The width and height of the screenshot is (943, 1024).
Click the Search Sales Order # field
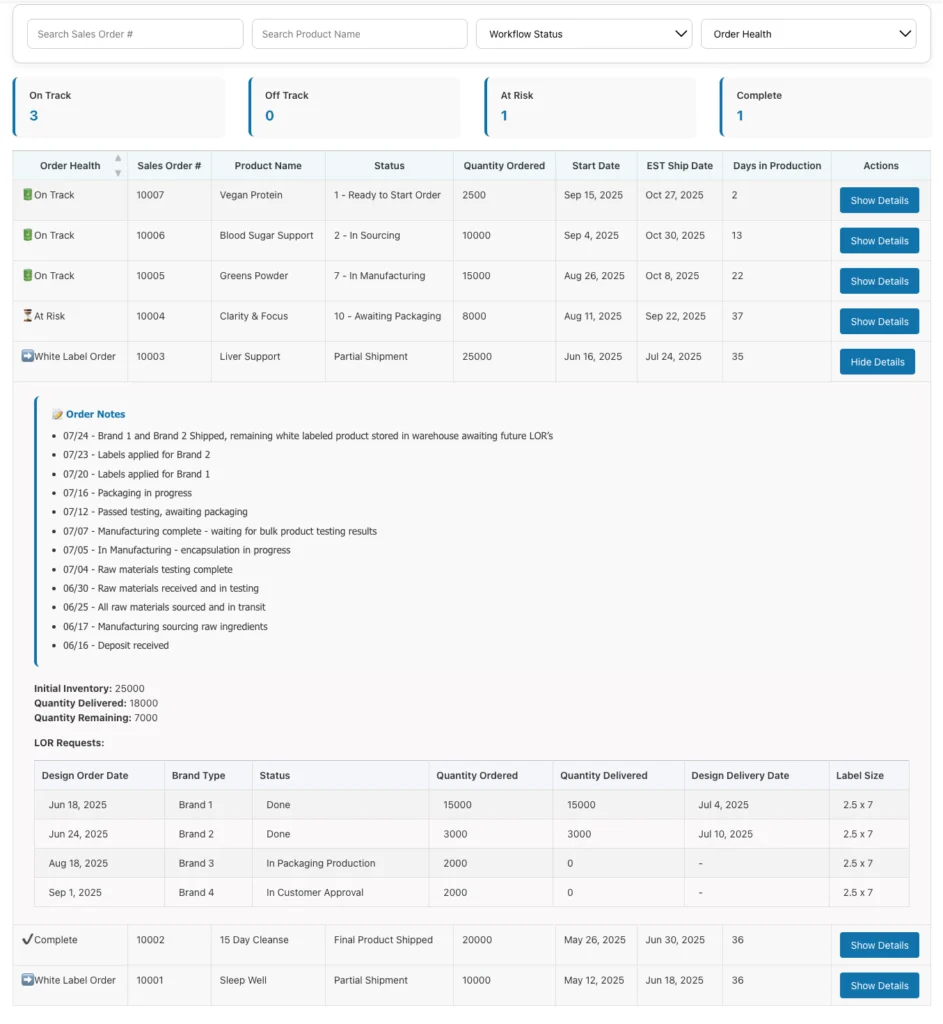(135, 34)
